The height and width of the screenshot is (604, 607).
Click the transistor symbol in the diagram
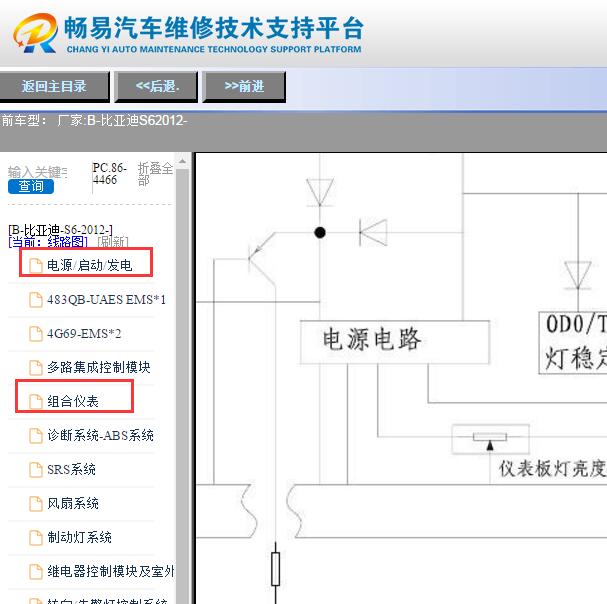point(262,258)
